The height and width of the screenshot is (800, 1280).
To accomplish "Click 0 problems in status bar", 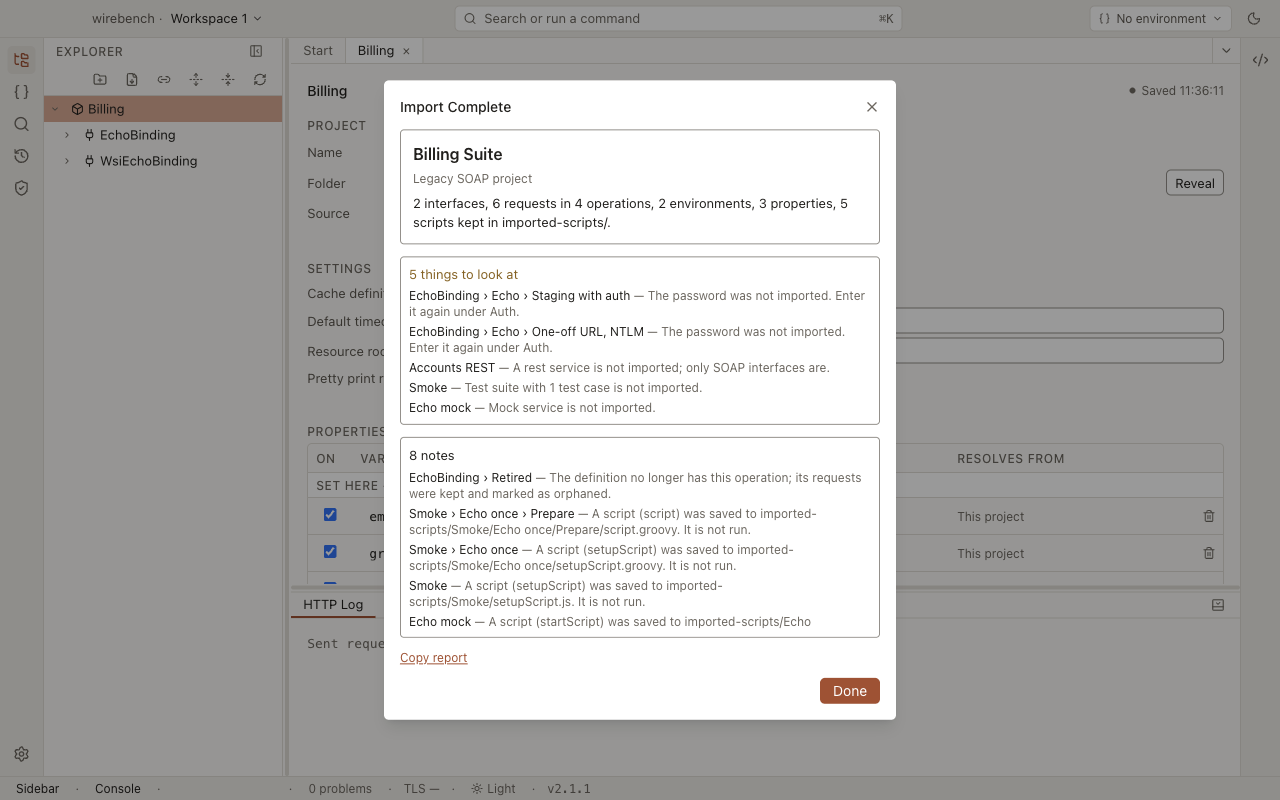I will [x=340, y=789].
